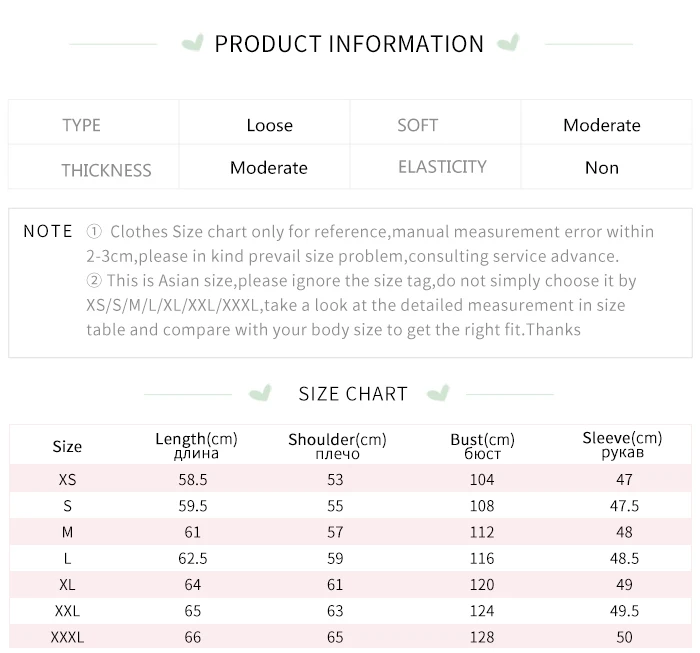Select the XS size row label
The width and height of the screenshot is (700, 653).
tap(67, 479)
